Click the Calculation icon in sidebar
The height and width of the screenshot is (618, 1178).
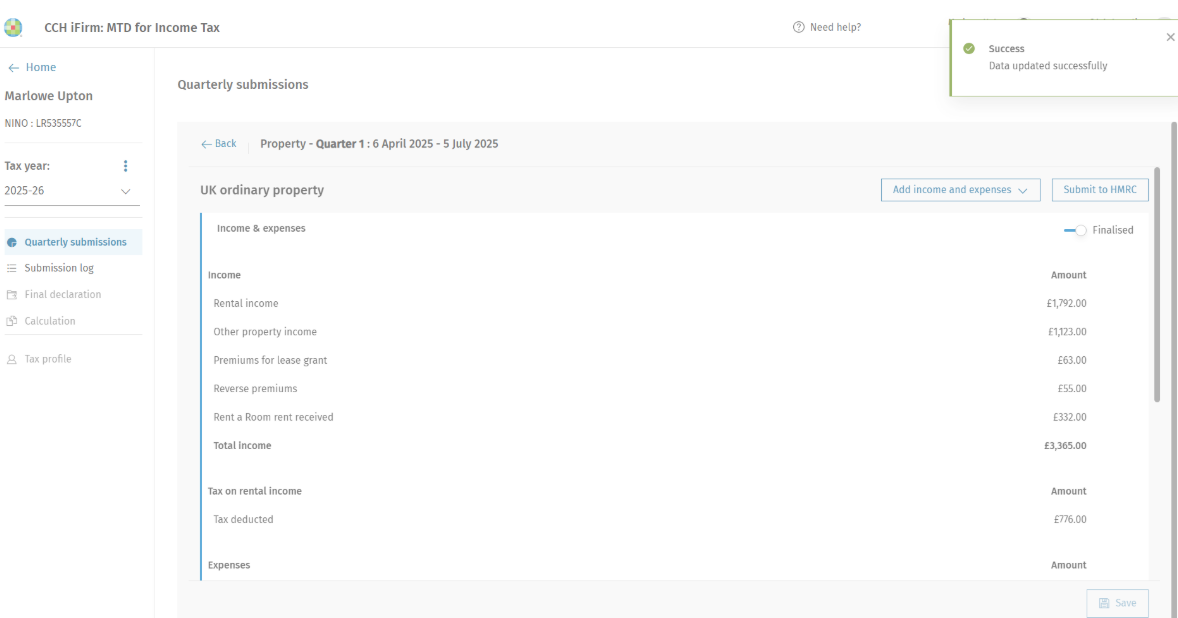coord(12,321)
